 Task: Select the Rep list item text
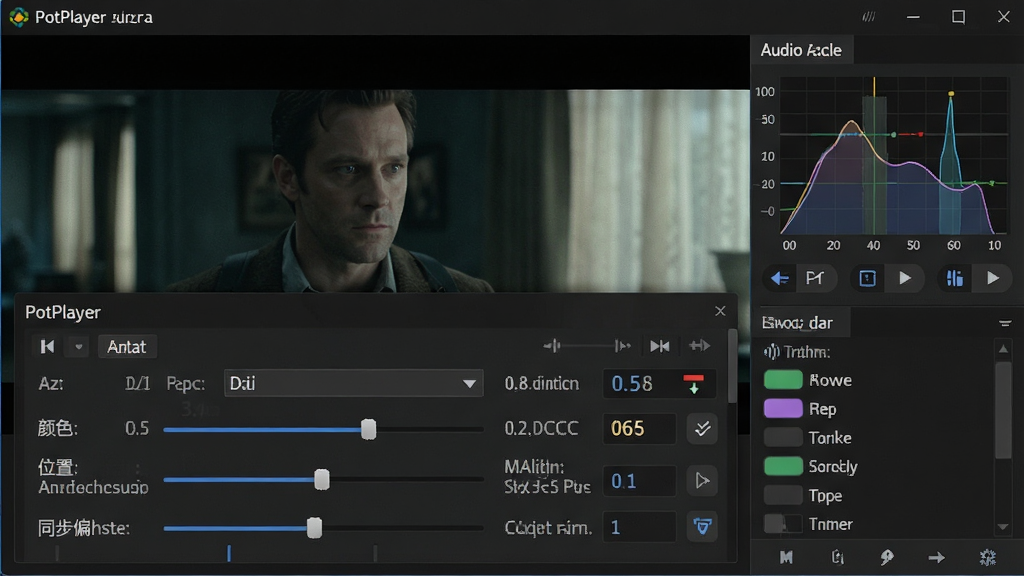[x=822, y=409]
